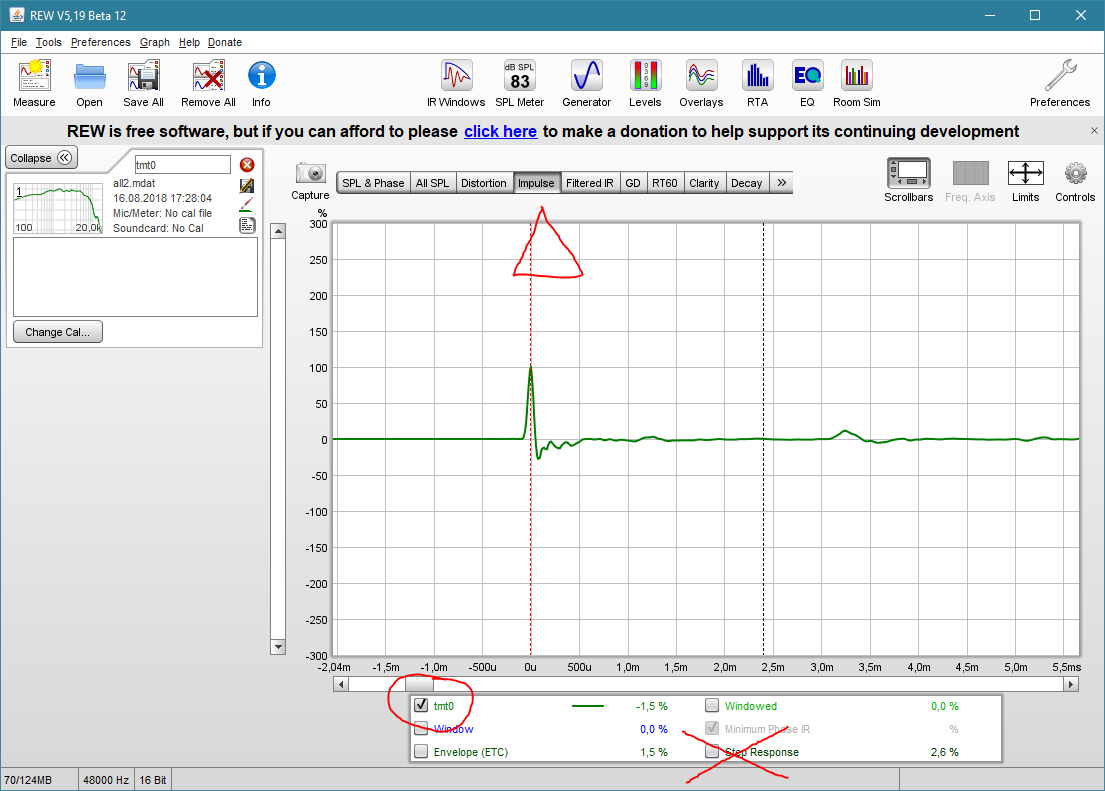The width and height of the screenshot is (1105, 791).
Task: Remove tmt0 measurement with red X icon
Action: 247,164
